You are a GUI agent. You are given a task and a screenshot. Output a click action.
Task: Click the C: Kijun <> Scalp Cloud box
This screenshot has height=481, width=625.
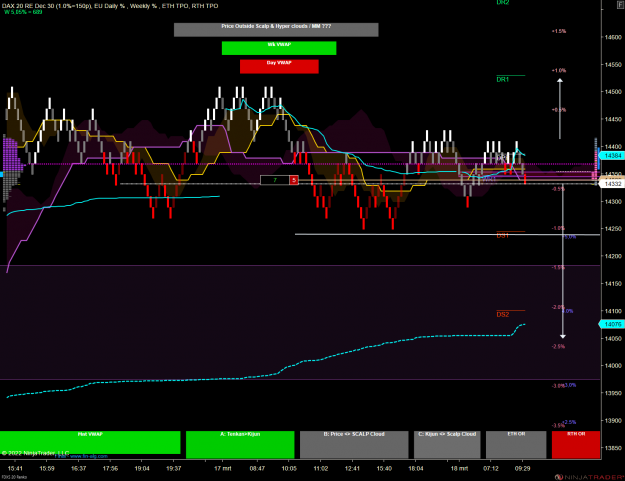click(447, 444)
